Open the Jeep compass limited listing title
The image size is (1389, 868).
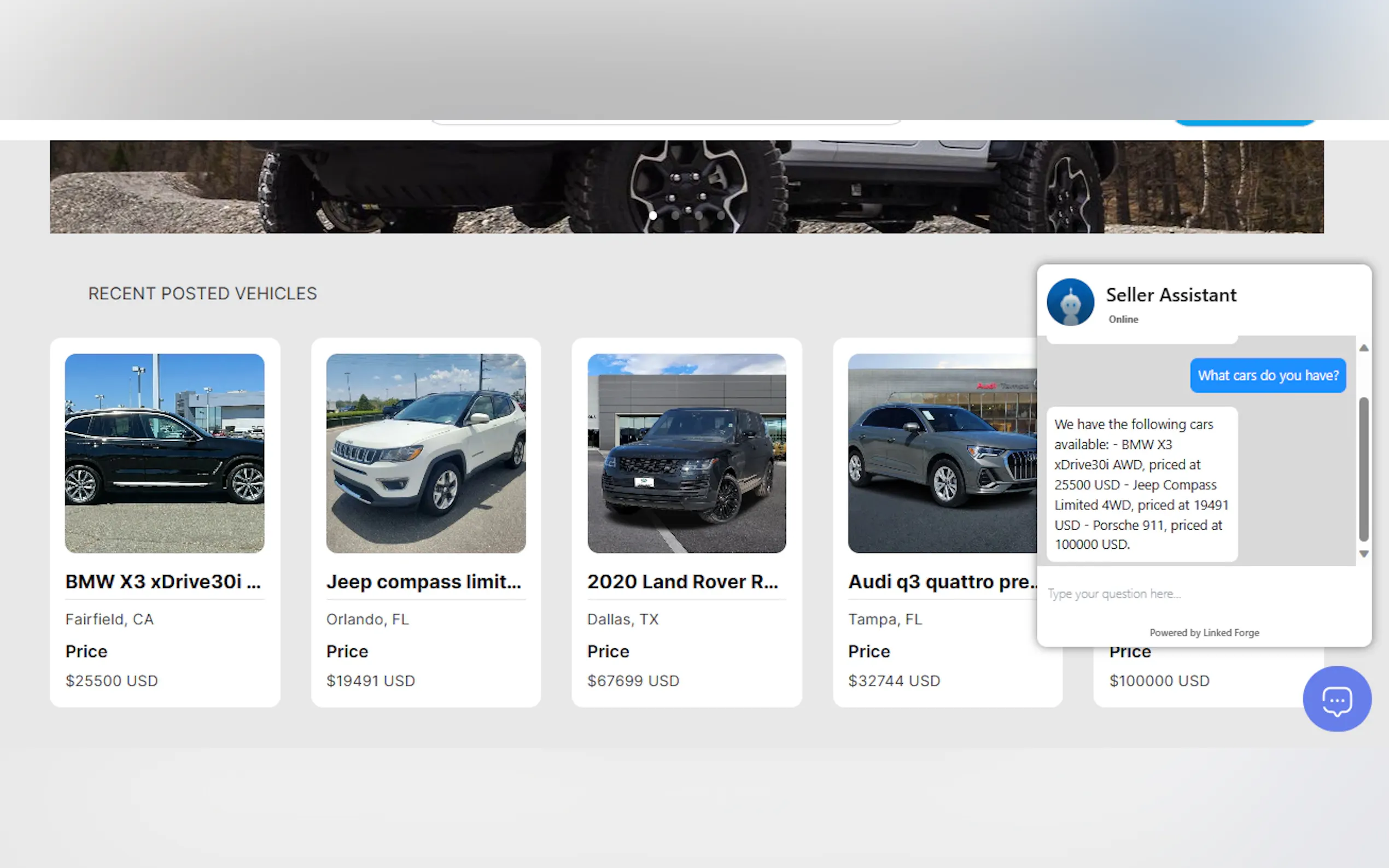click(424, 582)
